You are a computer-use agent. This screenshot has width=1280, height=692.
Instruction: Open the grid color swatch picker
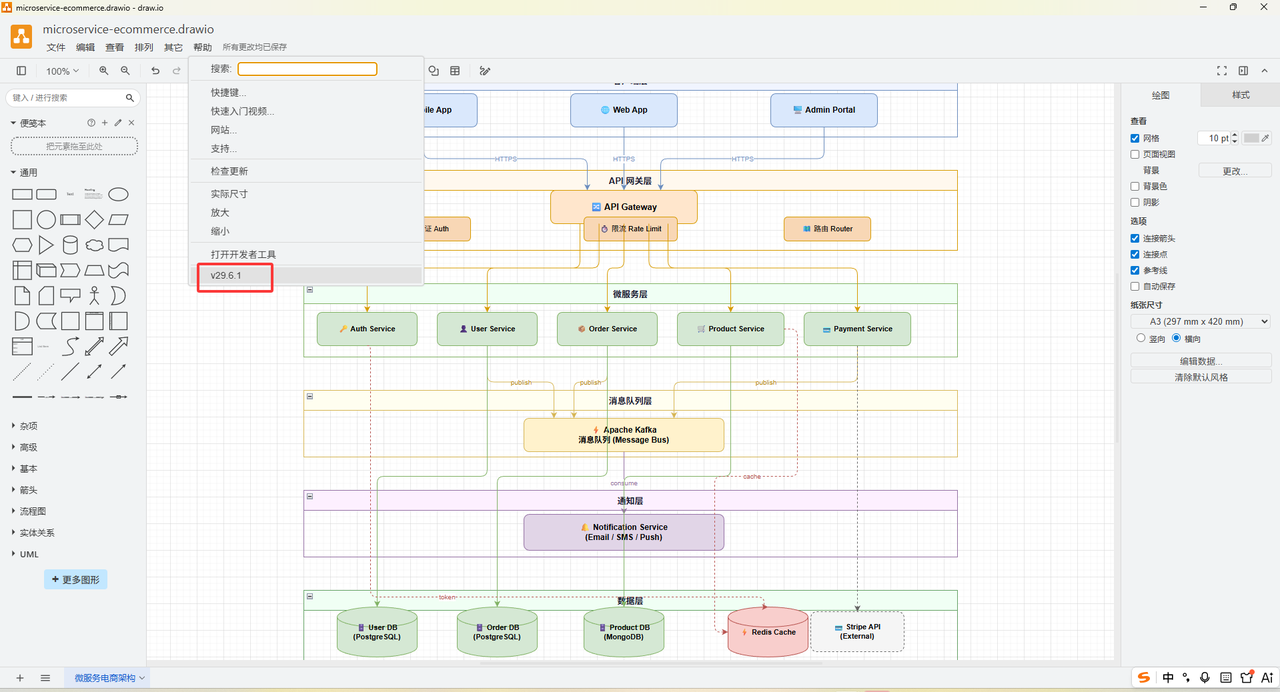coord(1251,138)
